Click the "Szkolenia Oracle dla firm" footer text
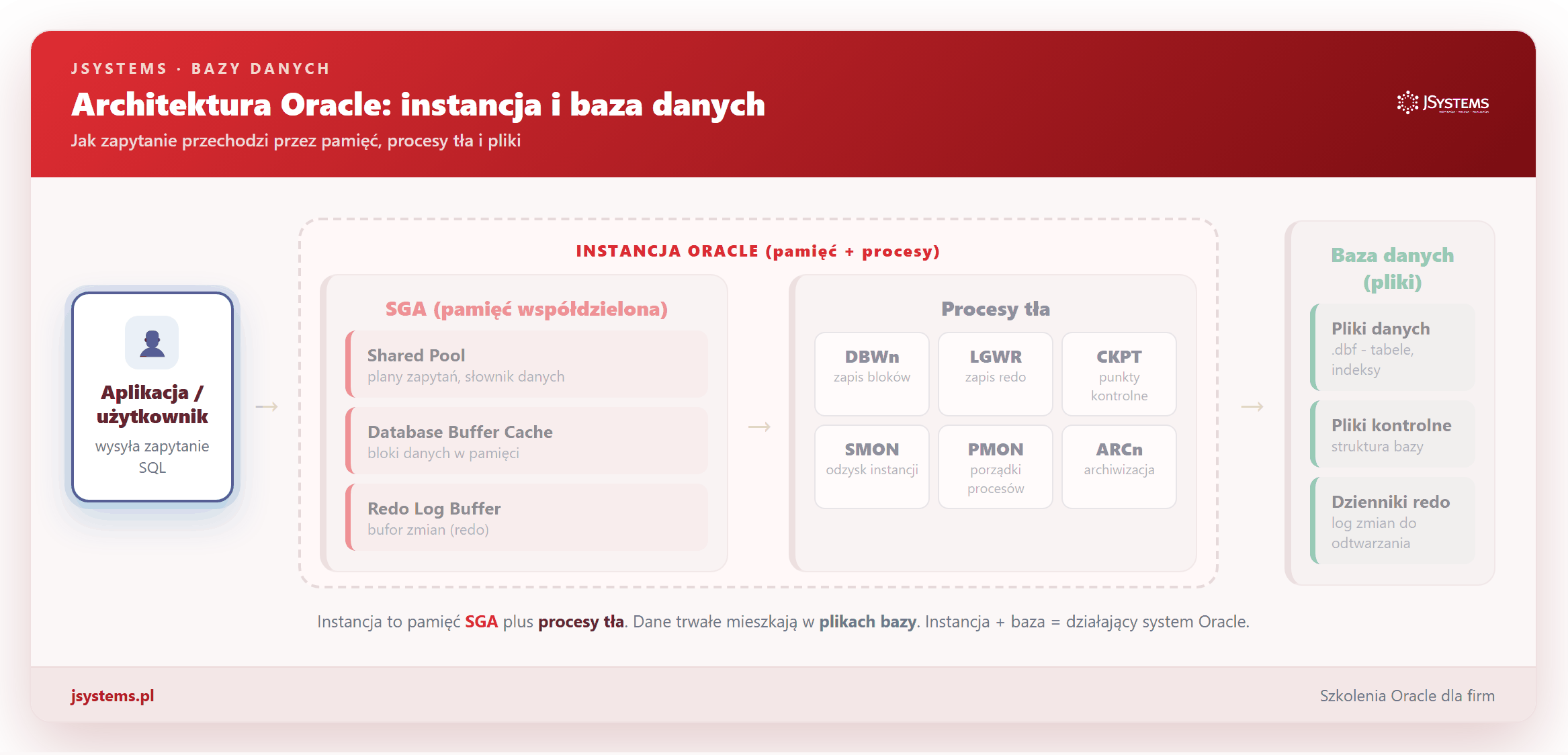The width and height of the screenshot is (1568, 755). pos(1407,696)
